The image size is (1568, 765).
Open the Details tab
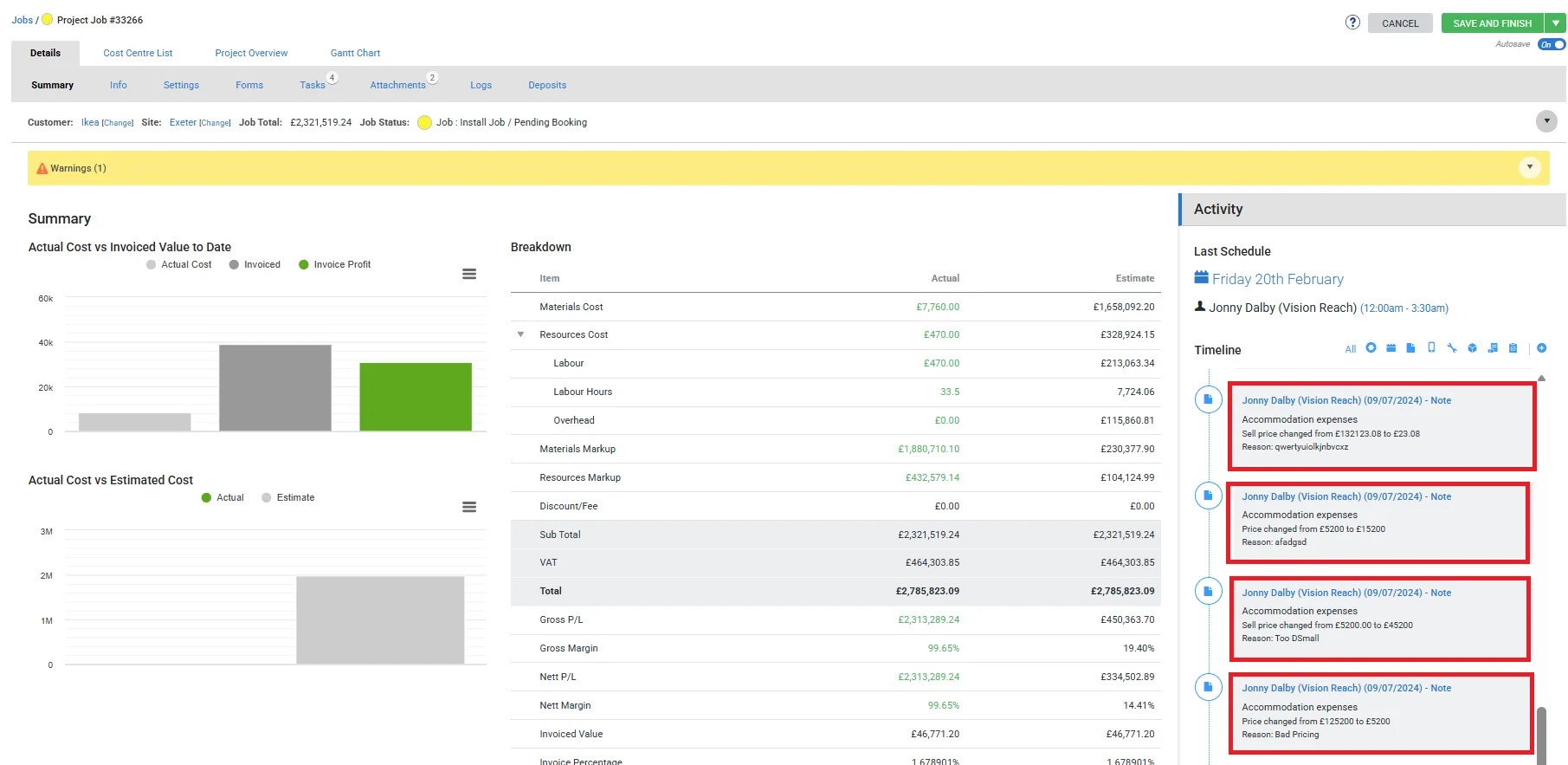click(45, 53)
